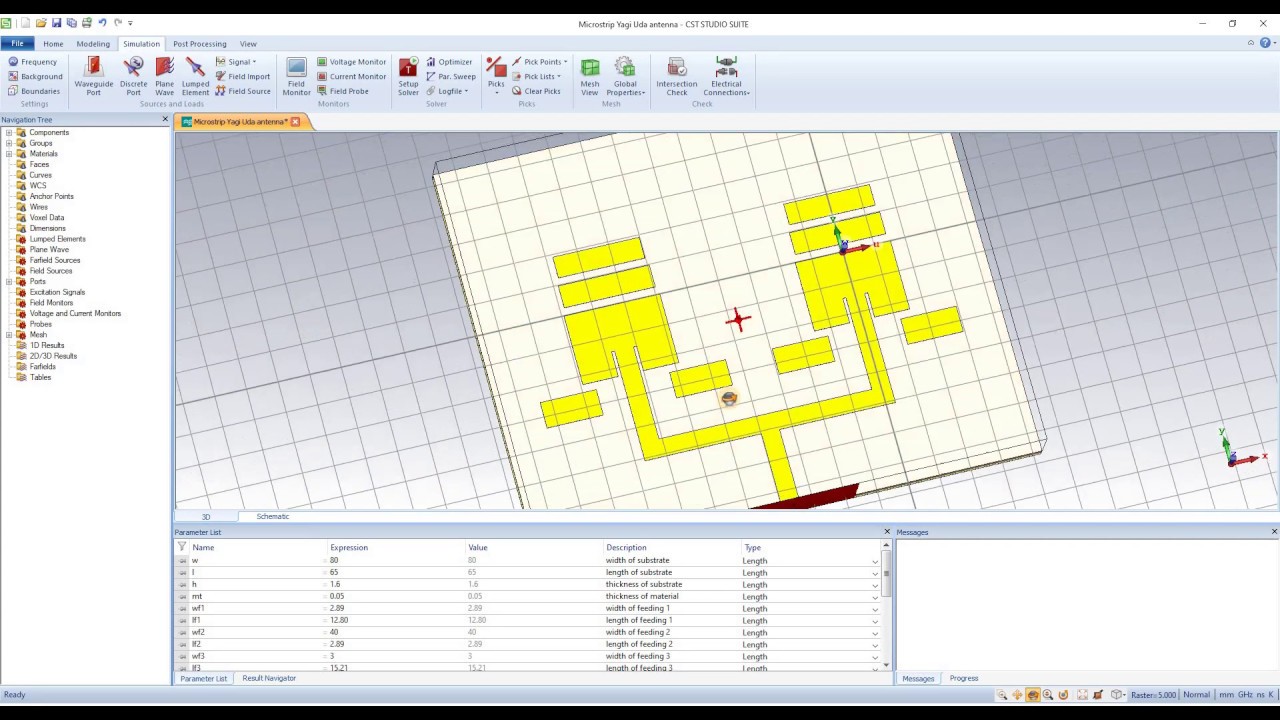1280x720 pixels.
Task: Select the Discrete Port tool
Action: (133, 76)
